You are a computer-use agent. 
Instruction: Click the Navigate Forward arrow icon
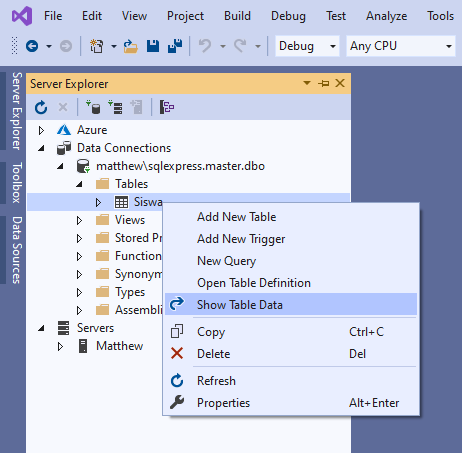click(x=66, y=46)
